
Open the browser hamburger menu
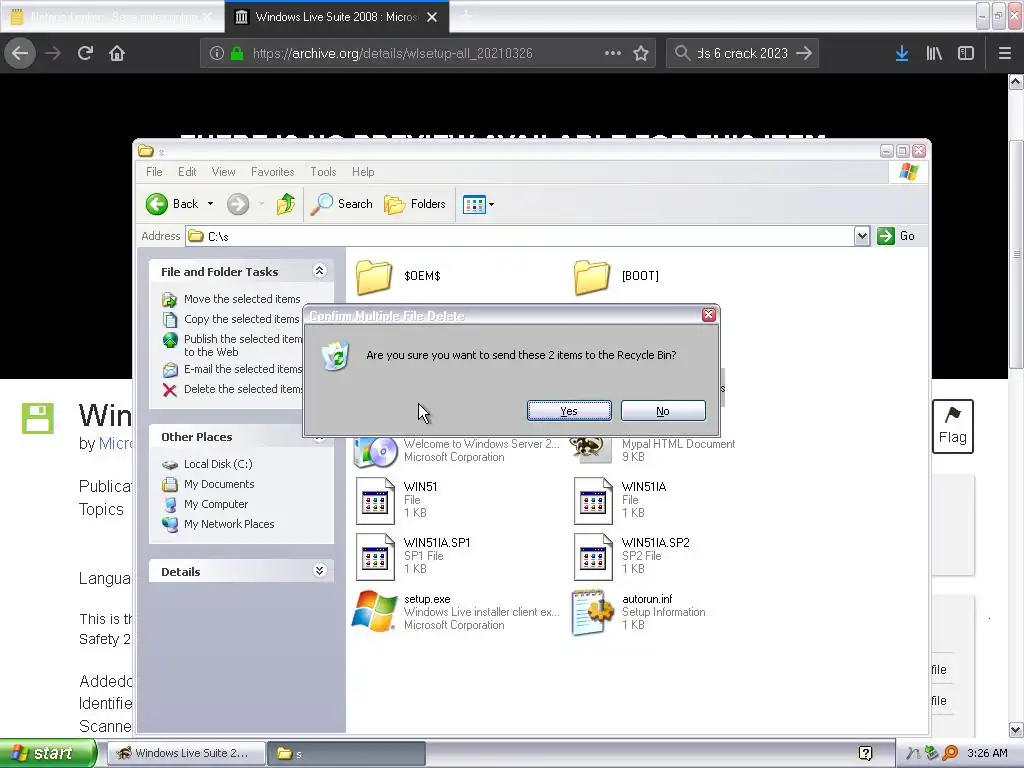click(x=1004, y=53)
